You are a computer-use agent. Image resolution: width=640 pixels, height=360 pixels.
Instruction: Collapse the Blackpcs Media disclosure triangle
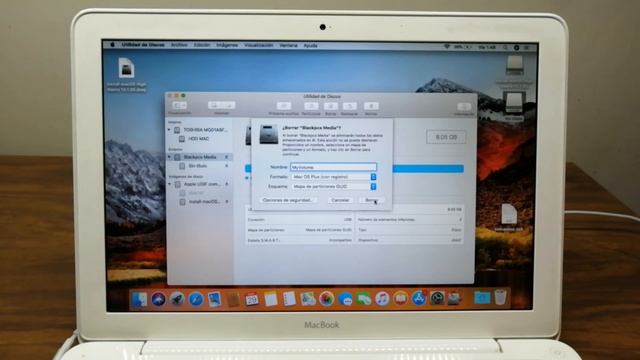click(x=170, y=157)
